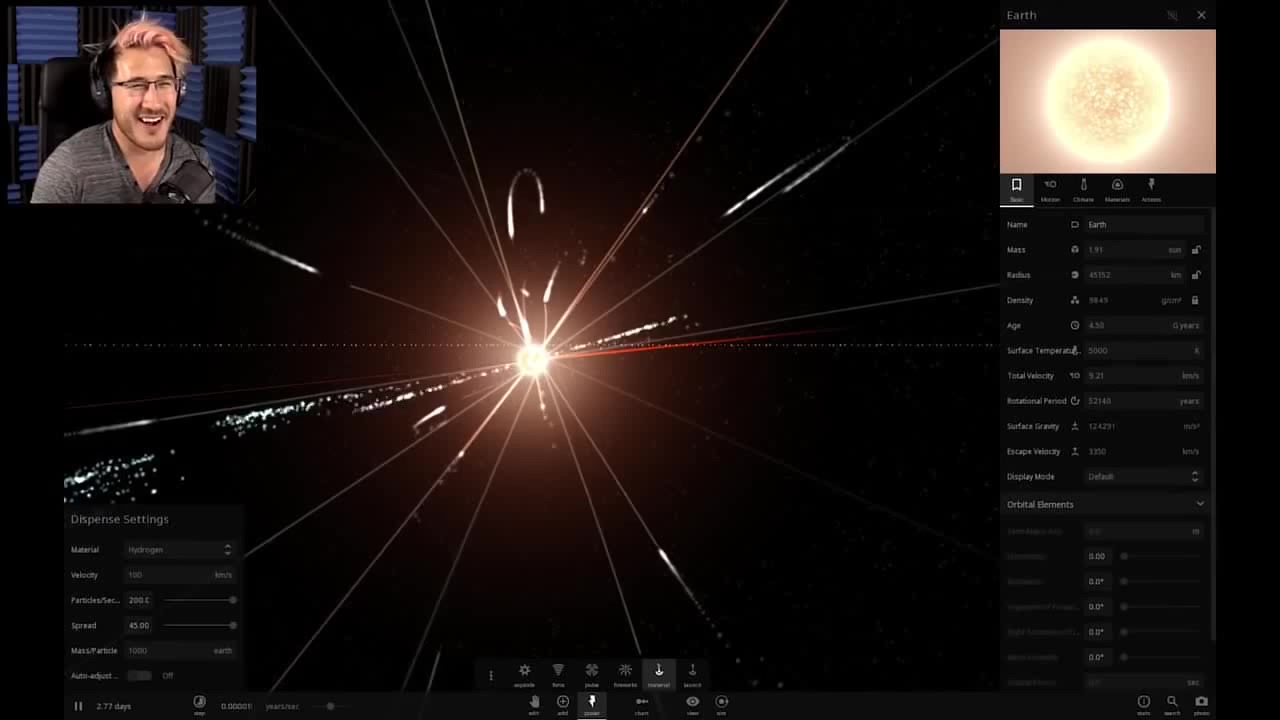Select the fireworks power tool
The image size is (1280, 720).
point(625,675)
